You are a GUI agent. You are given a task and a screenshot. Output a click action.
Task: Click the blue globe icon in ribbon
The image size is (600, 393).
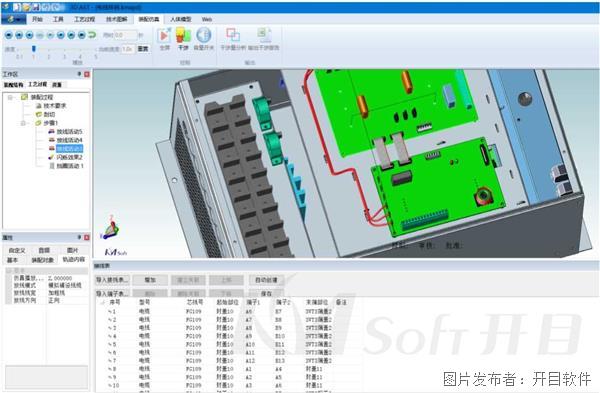click(204, 35)
